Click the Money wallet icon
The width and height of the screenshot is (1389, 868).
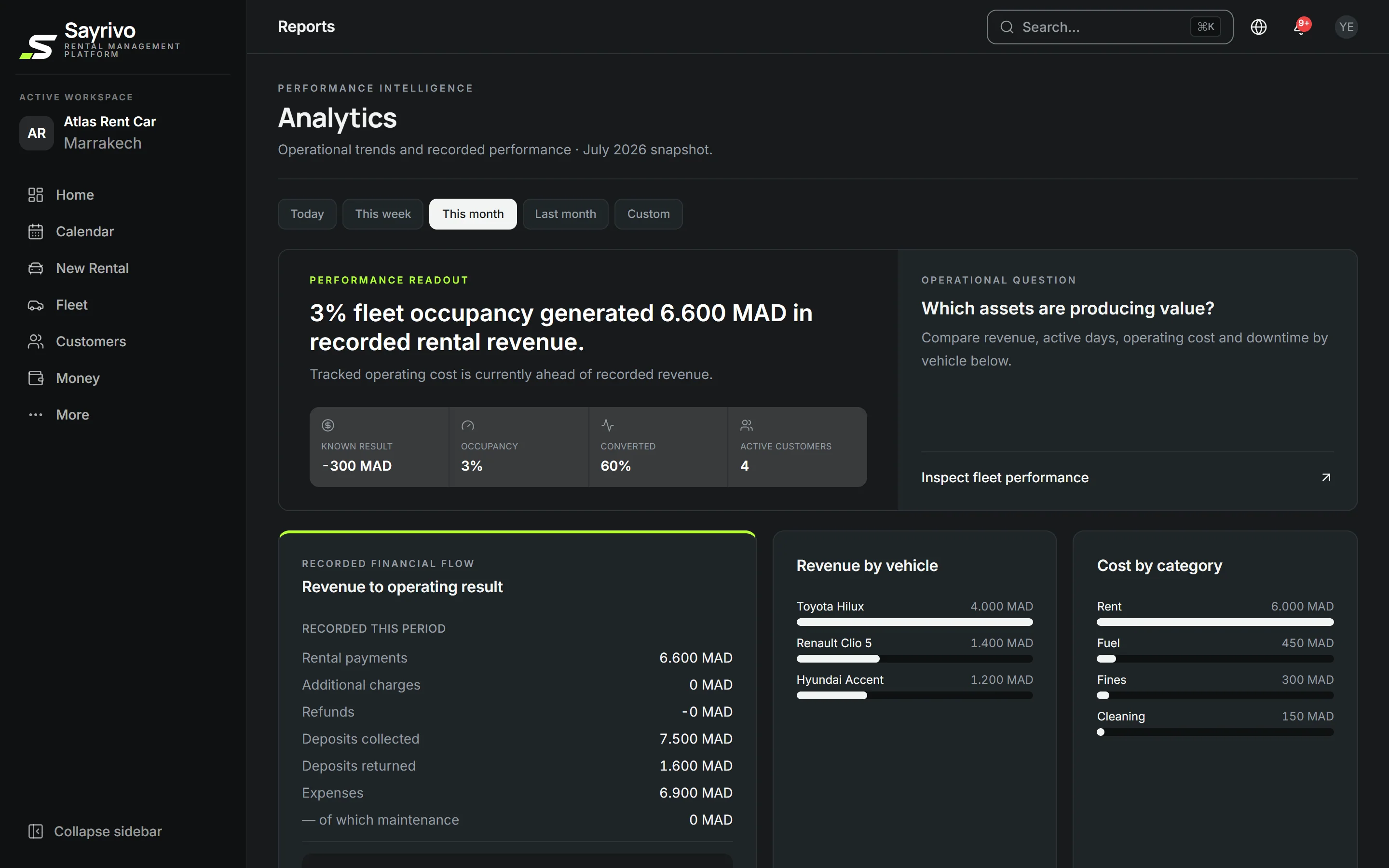(36, 378)
